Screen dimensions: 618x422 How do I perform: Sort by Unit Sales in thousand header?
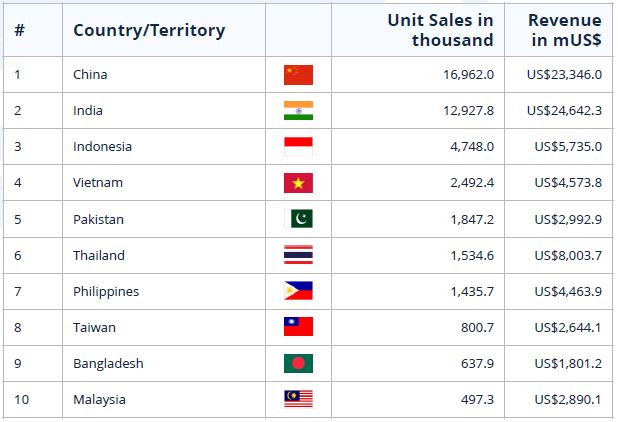coord(441,30)
